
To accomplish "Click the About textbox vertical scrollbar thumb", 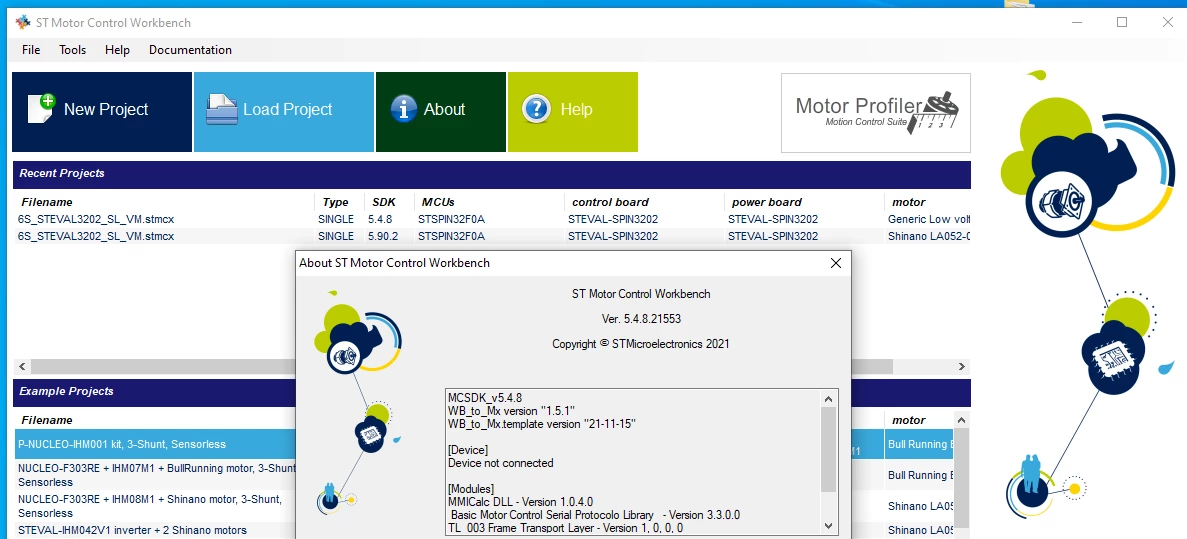I will 828,450.
